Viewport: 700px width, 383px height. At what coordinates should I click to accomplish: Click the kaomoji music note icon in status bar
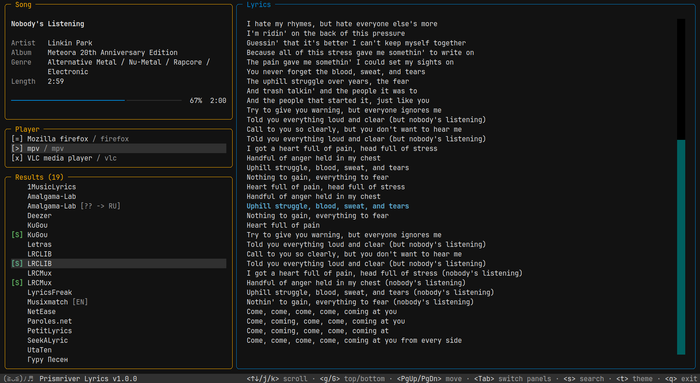[18, 379]
